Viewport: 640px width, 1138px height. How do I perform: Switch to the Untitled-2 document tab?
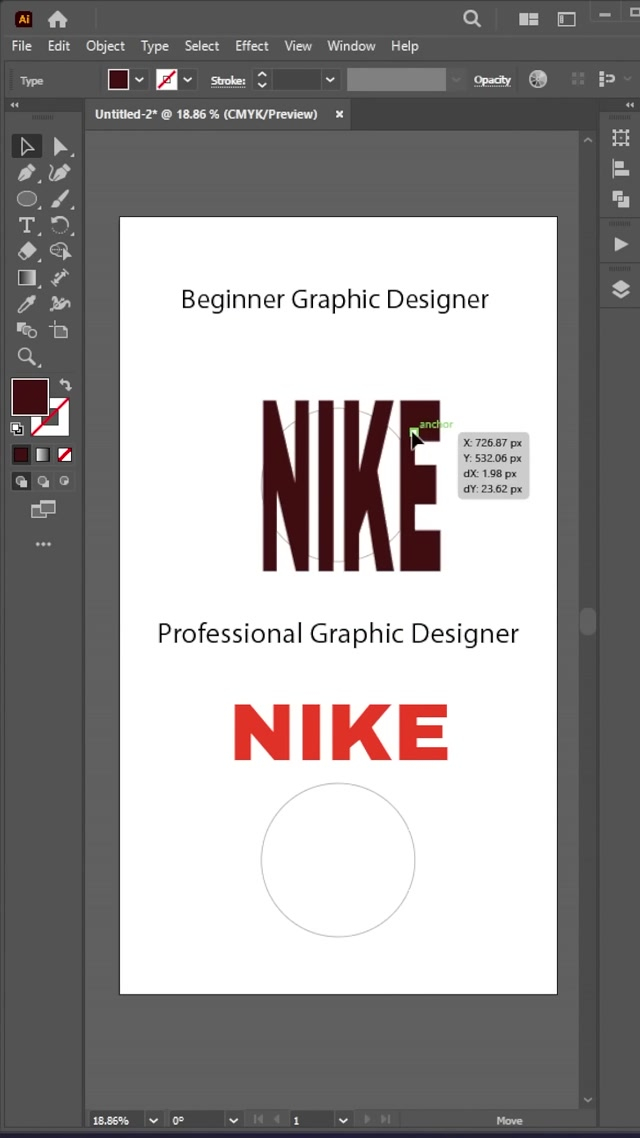[x=206, y=114]
